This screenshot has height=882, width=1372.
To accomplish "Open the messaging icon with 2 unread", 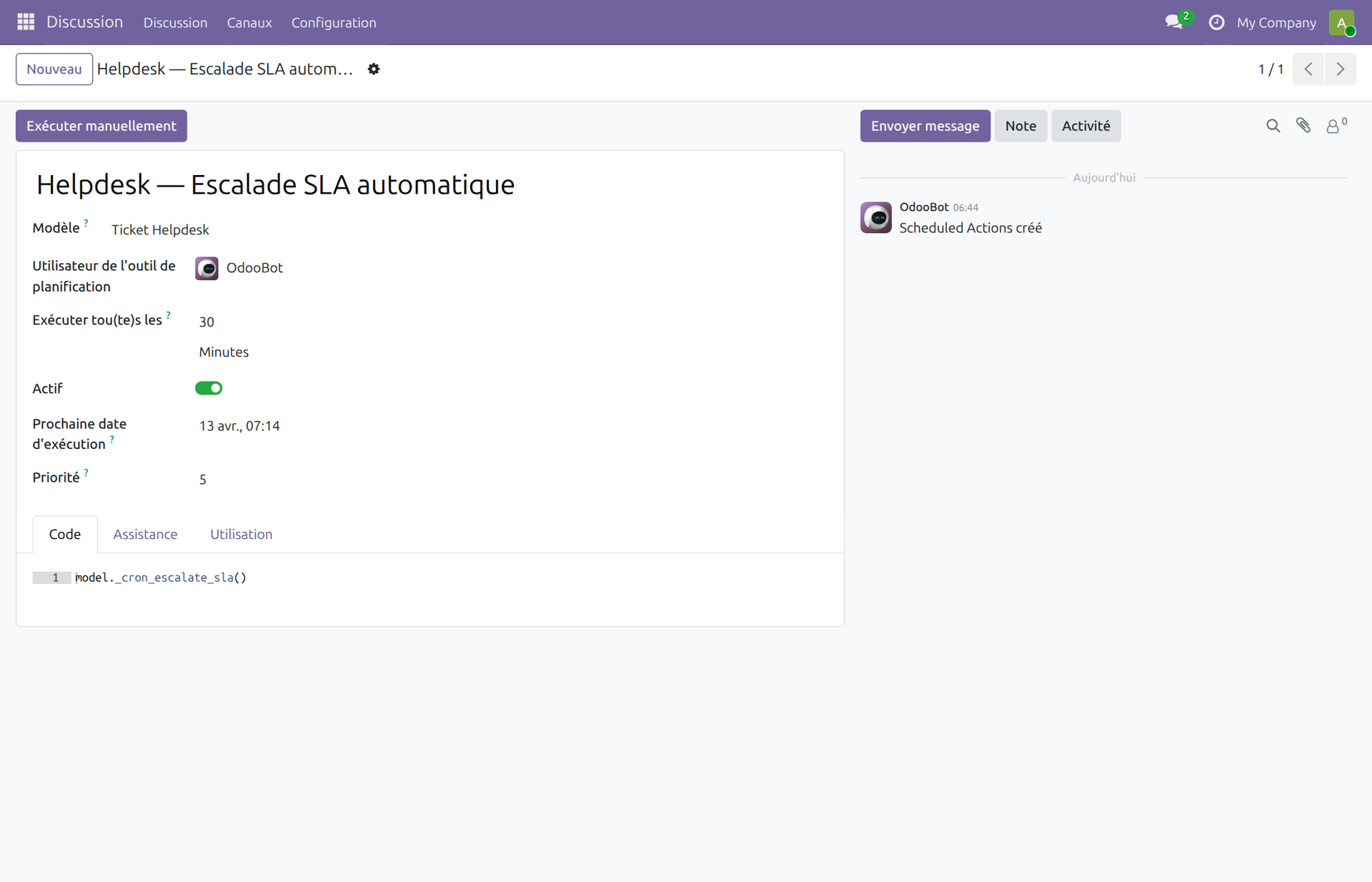I will click(1174, 22).
